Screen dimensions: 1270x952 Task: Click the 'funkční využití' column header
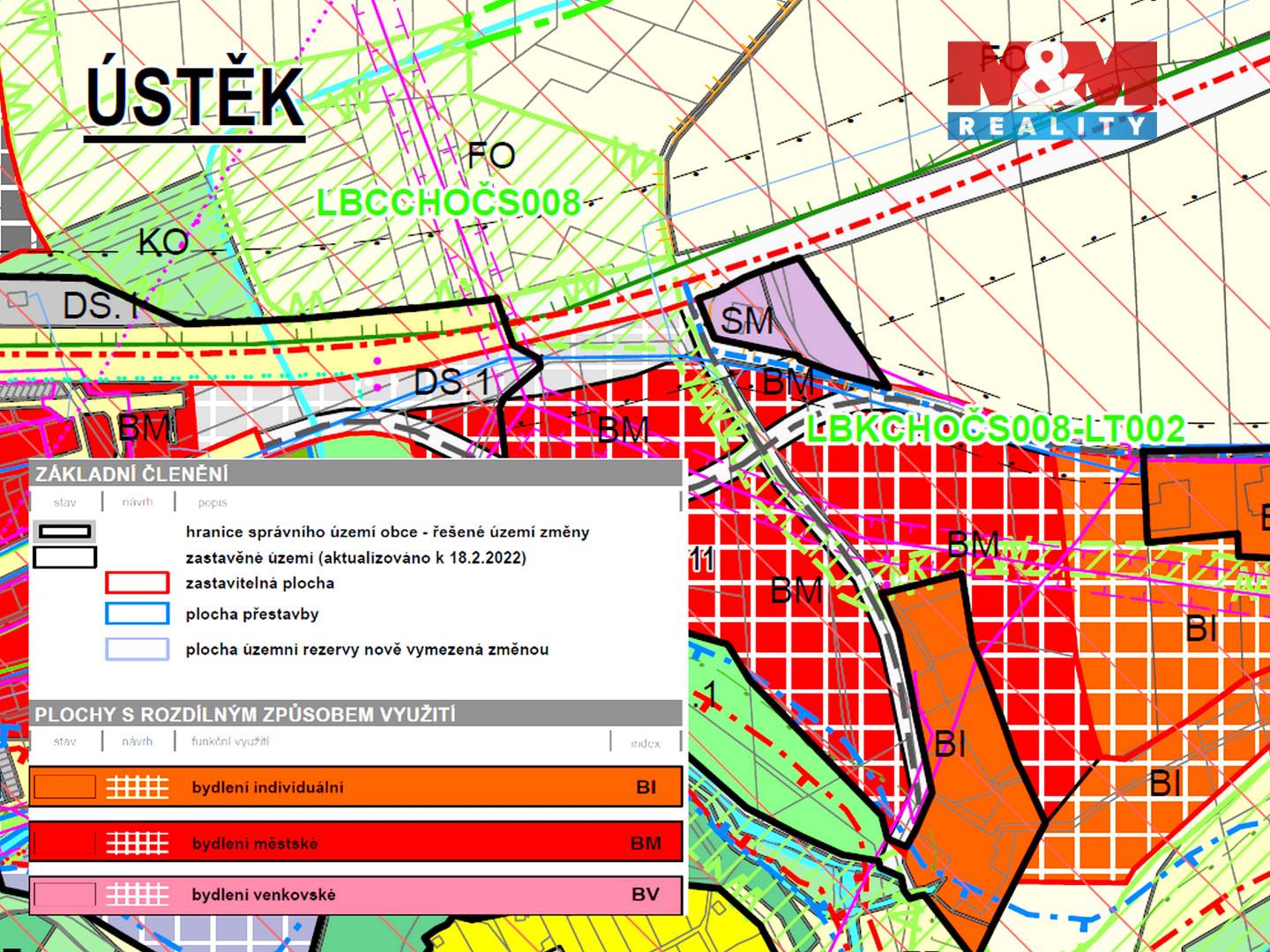[230, 741]
